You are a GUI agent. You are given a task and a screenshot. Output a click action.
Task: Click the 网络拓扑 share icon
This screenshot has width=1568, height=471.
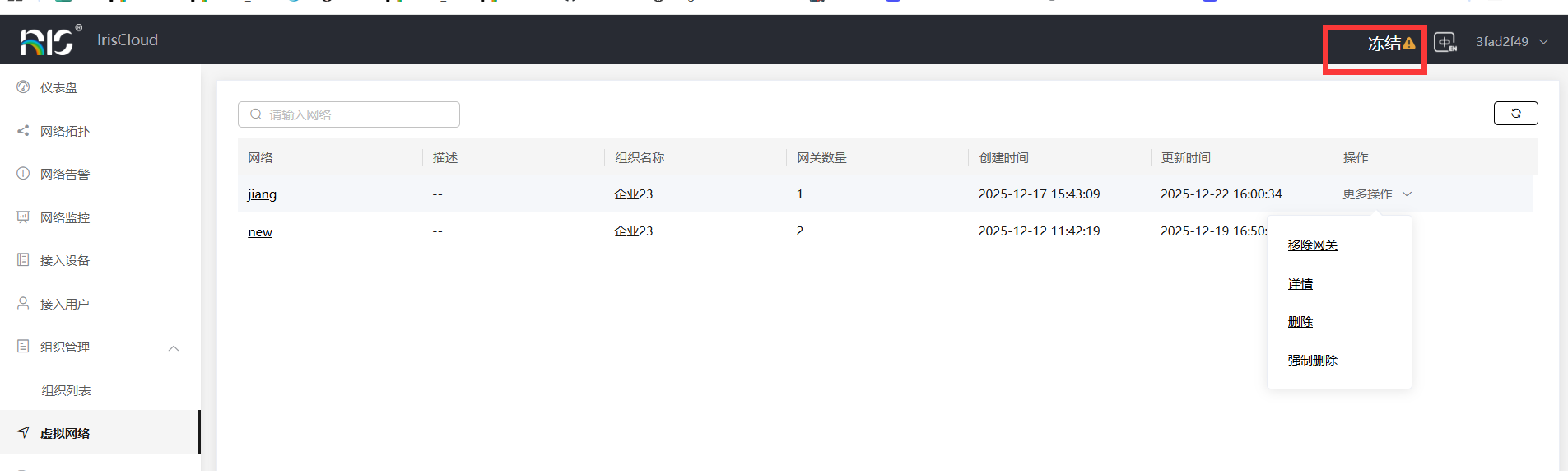pyautogui.click(x=23, y=130)
